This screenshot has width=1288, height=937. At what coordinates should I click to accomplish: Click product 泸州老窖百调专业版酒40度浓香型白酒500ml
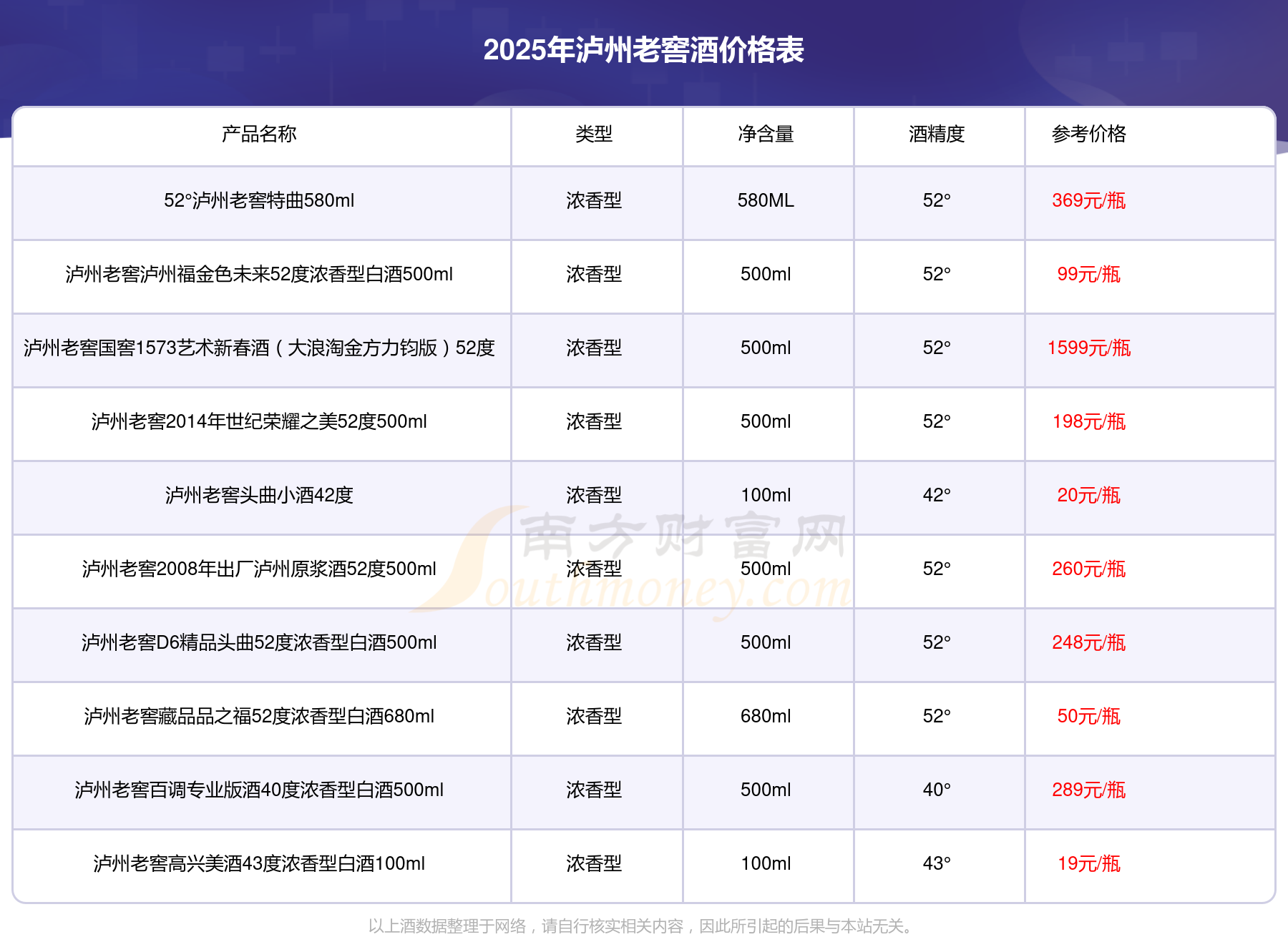[259, 790]
